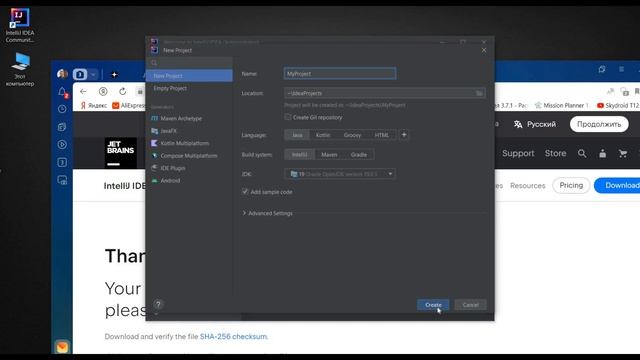Open browser sidebar video play icon

click(62, 144)
